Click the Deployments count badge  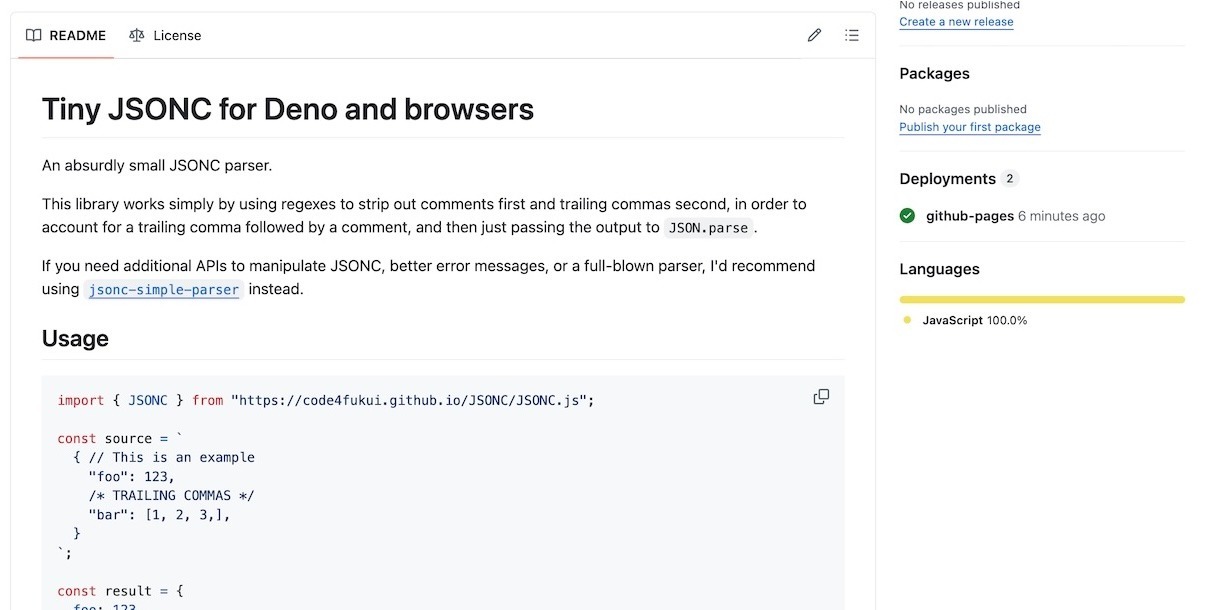click(1010, 179)
